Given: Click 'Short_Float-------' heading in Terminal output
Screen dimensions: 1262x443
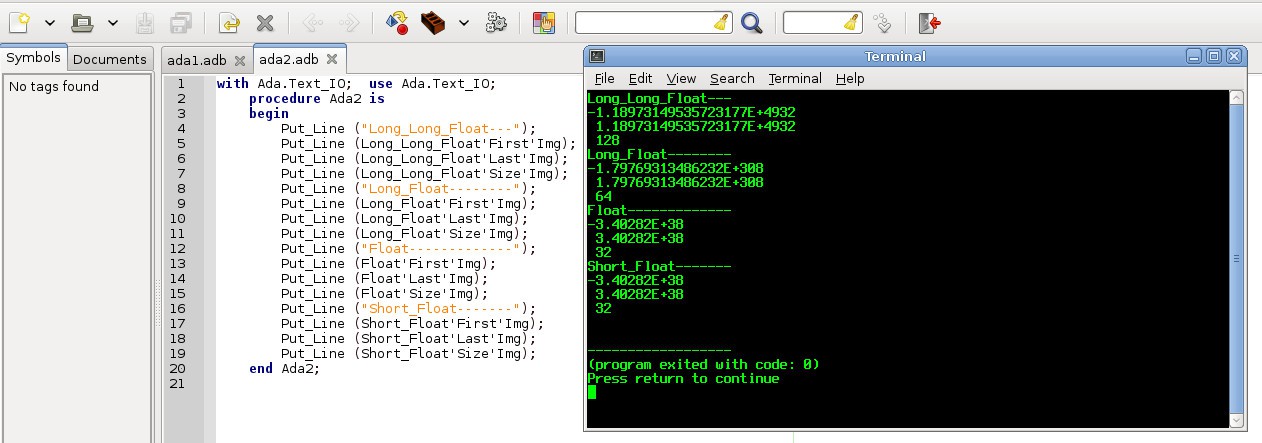Looking at the screenshot, I should [659, 266].
